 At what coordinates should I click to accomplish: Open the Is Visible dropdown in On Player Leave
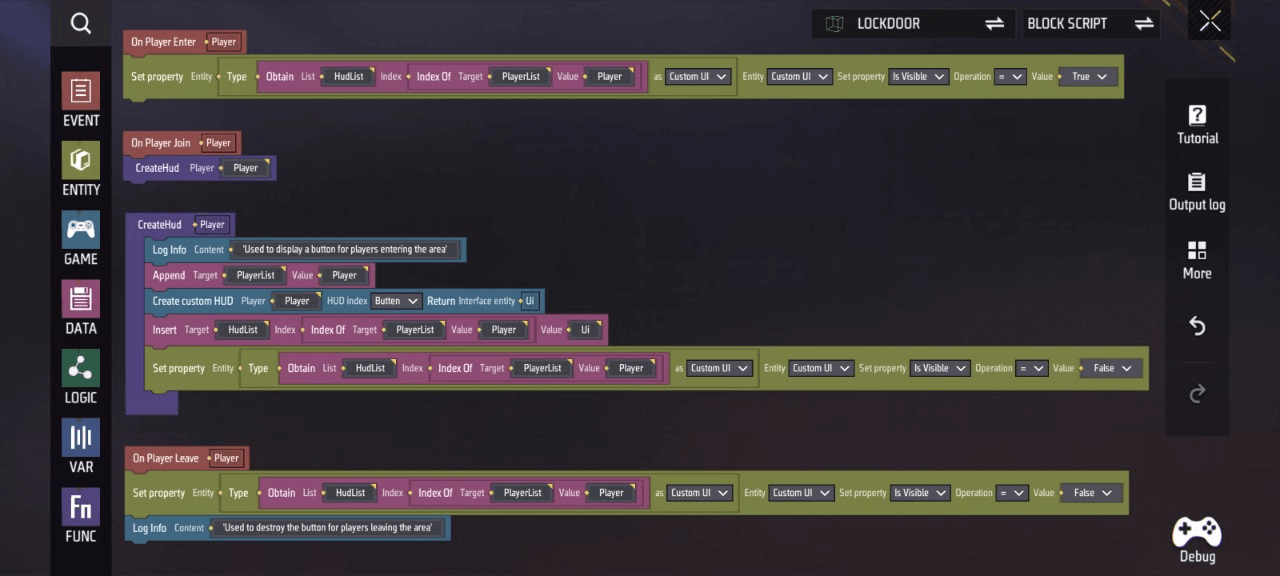click(x=919, y=493)
